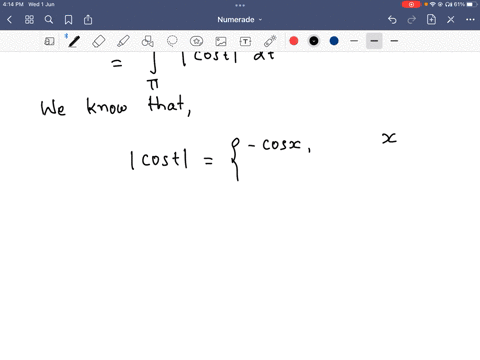Image resolution: width=480 pixels, height=360 pixels.
Task: Choose the red pen color
Action: click(294, 41)
